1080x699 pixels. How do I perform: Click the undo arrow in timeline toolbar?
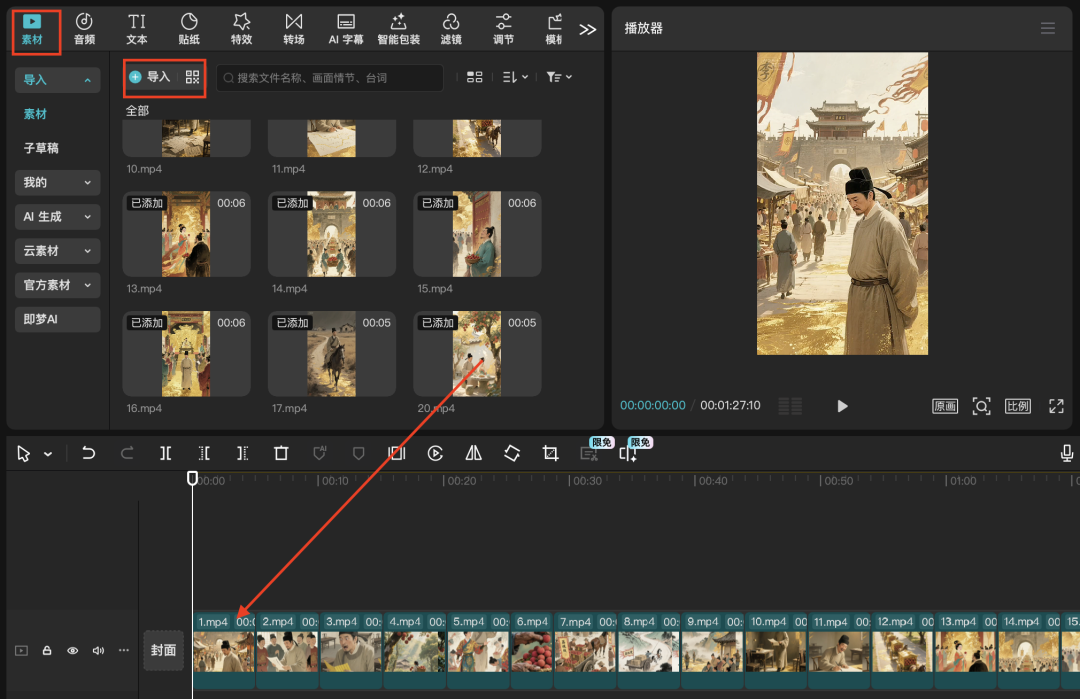click(88, 453)
